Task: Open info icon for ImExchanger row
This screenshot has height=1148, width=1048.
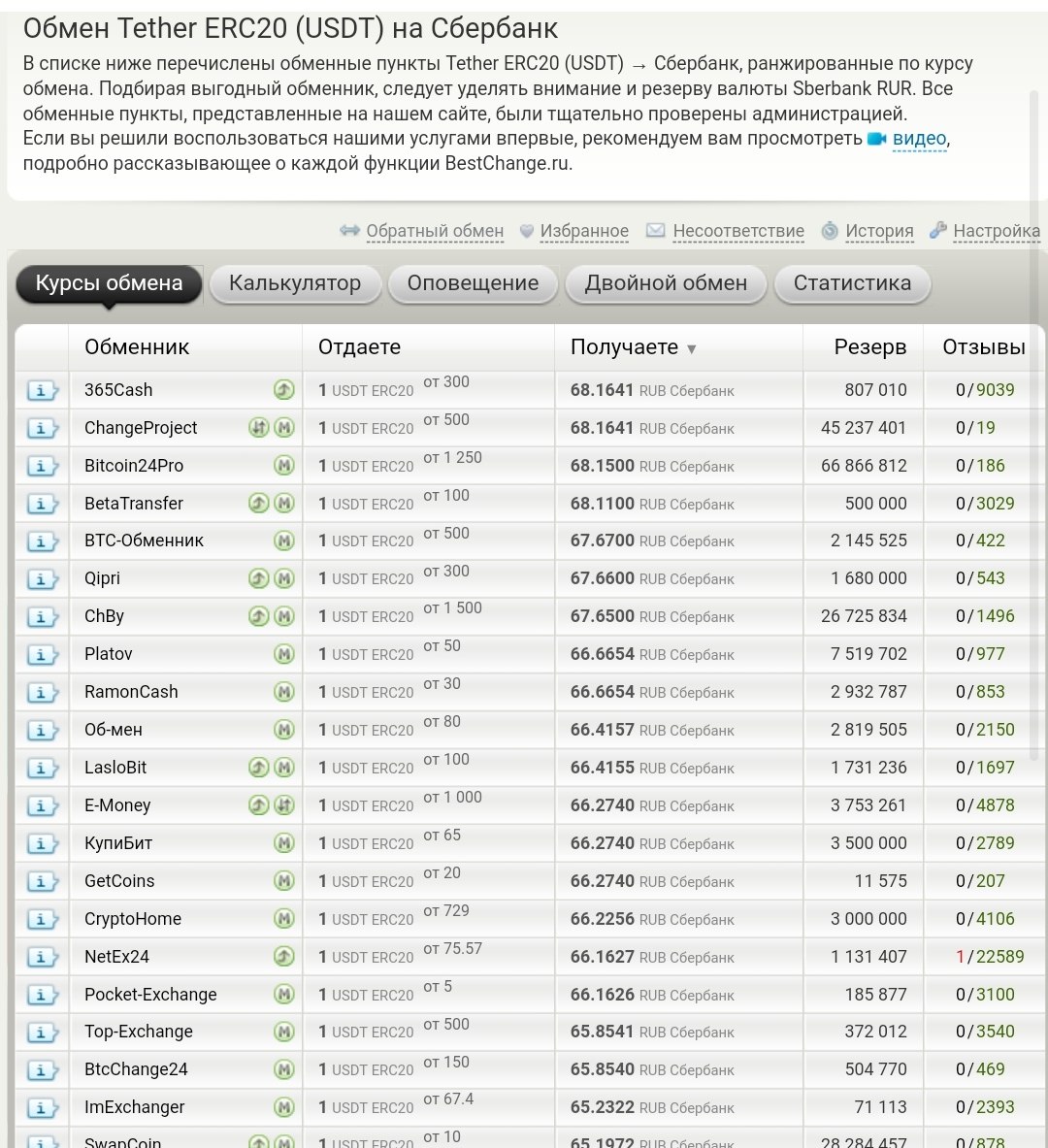Action: [42, 1108]
